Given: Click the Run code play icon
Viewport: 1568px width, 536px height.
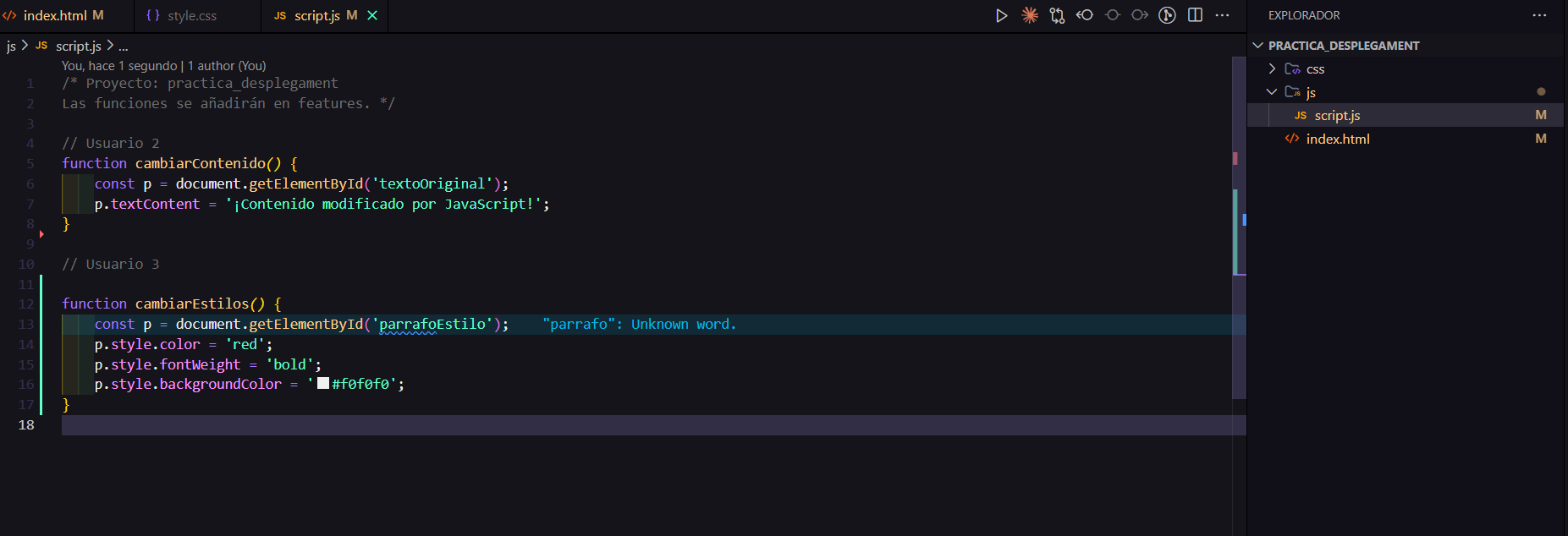Looking at the screenshot, I should click(x=1001, y=15).
